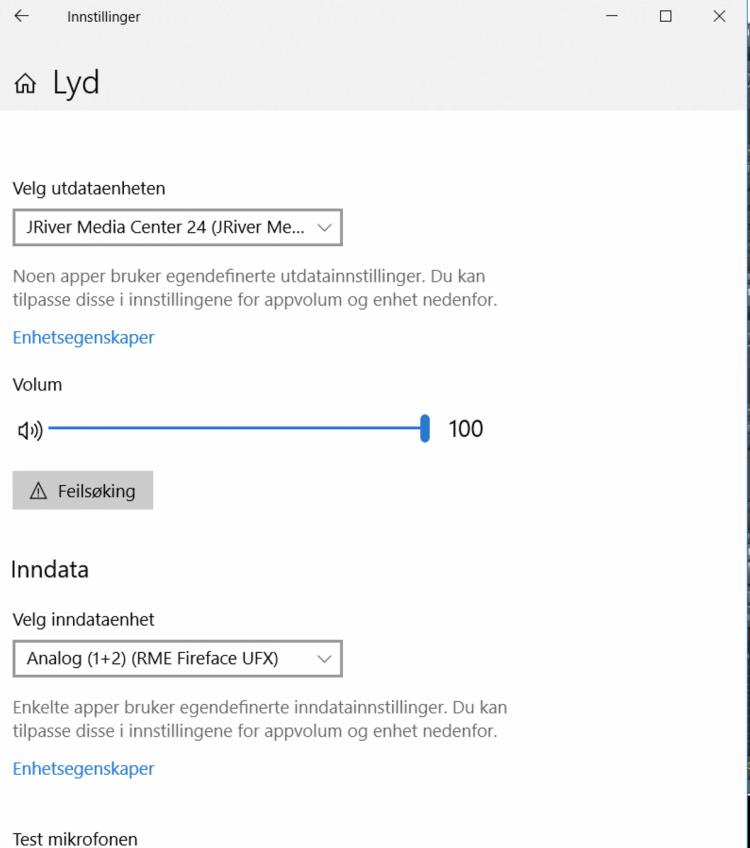Viewport: 750px width, 848px height.
Task: Click the Lyd page heading
Action: pyautogui.click(x=76, y=83)
